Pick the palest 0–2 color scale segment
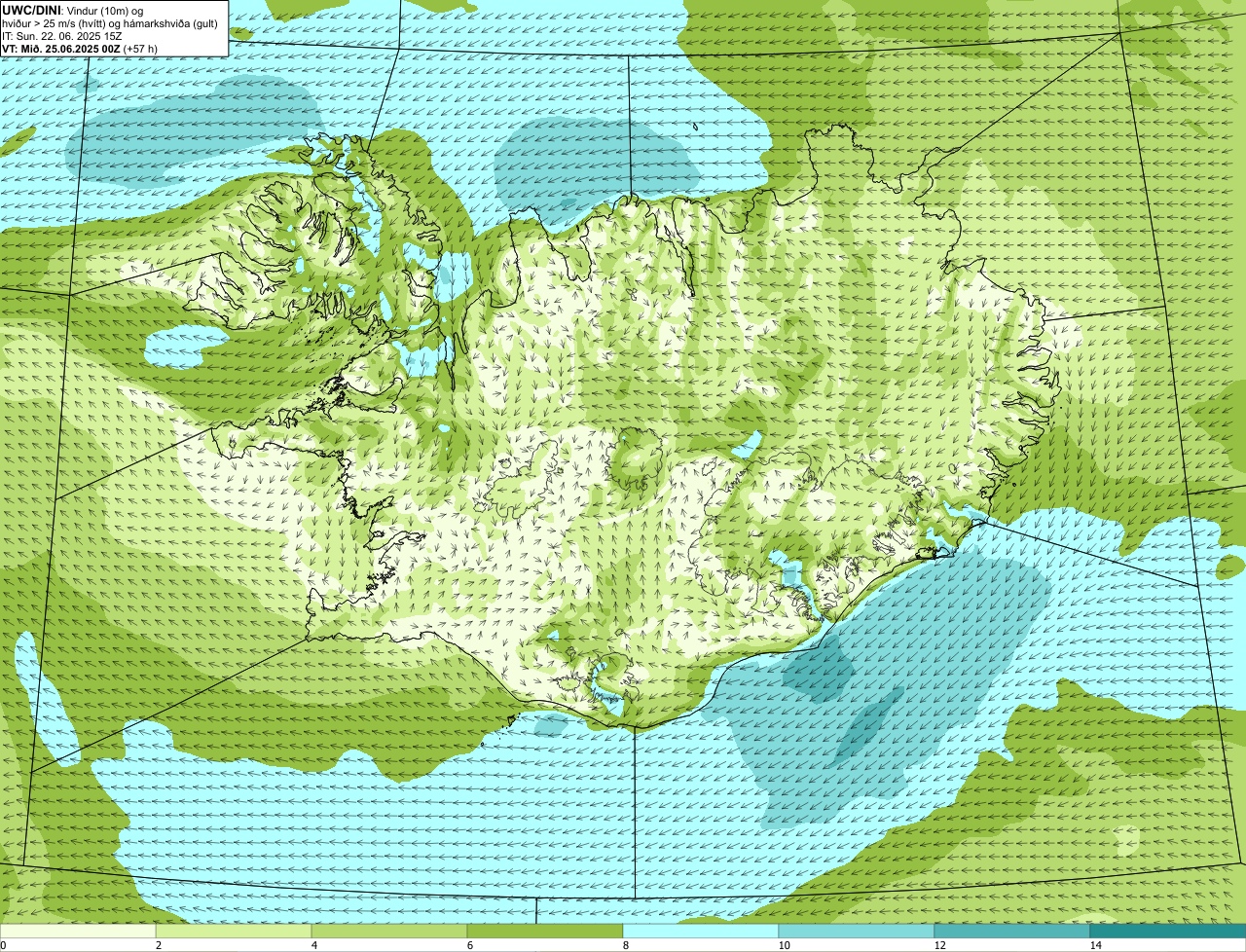The width and height of the screenshot is (1246, 952). click(78, 931)
